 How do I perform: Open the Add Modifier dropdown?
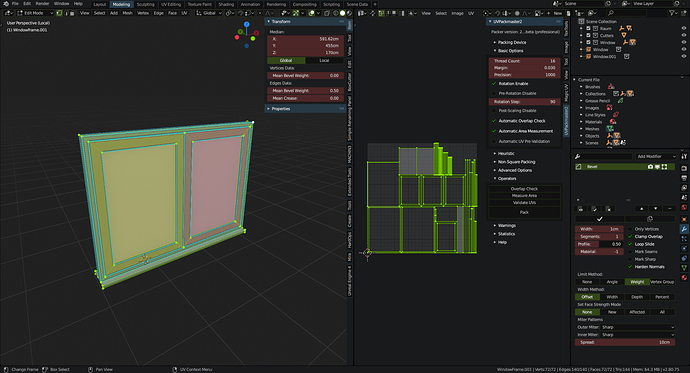[x=656, y=156]
